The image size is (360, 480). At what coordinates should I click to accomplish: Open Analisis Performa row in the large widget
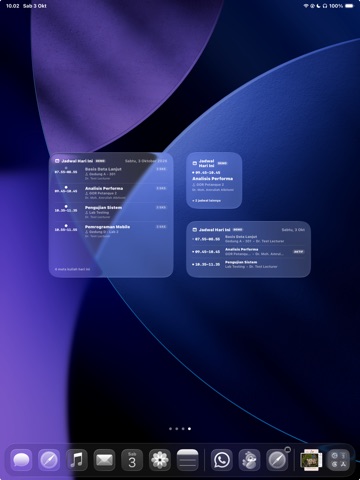pos(111,193)
